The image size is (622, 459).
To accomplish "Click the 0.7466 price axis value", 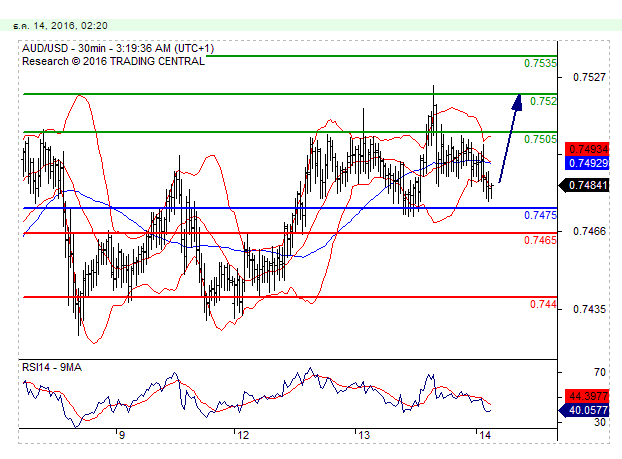I will click(x=589, y=231).
